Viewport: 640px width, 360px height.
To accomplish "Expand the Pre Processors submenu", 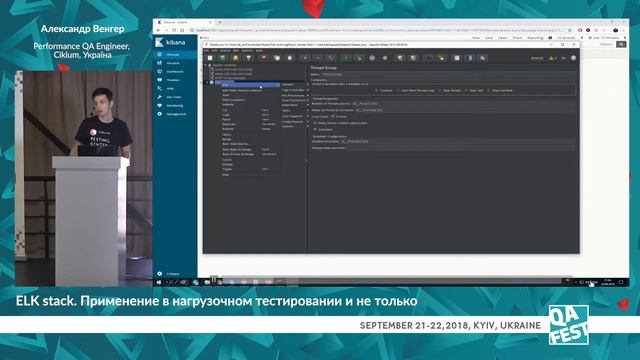I will pyautogui.click(x=294, y=95).
